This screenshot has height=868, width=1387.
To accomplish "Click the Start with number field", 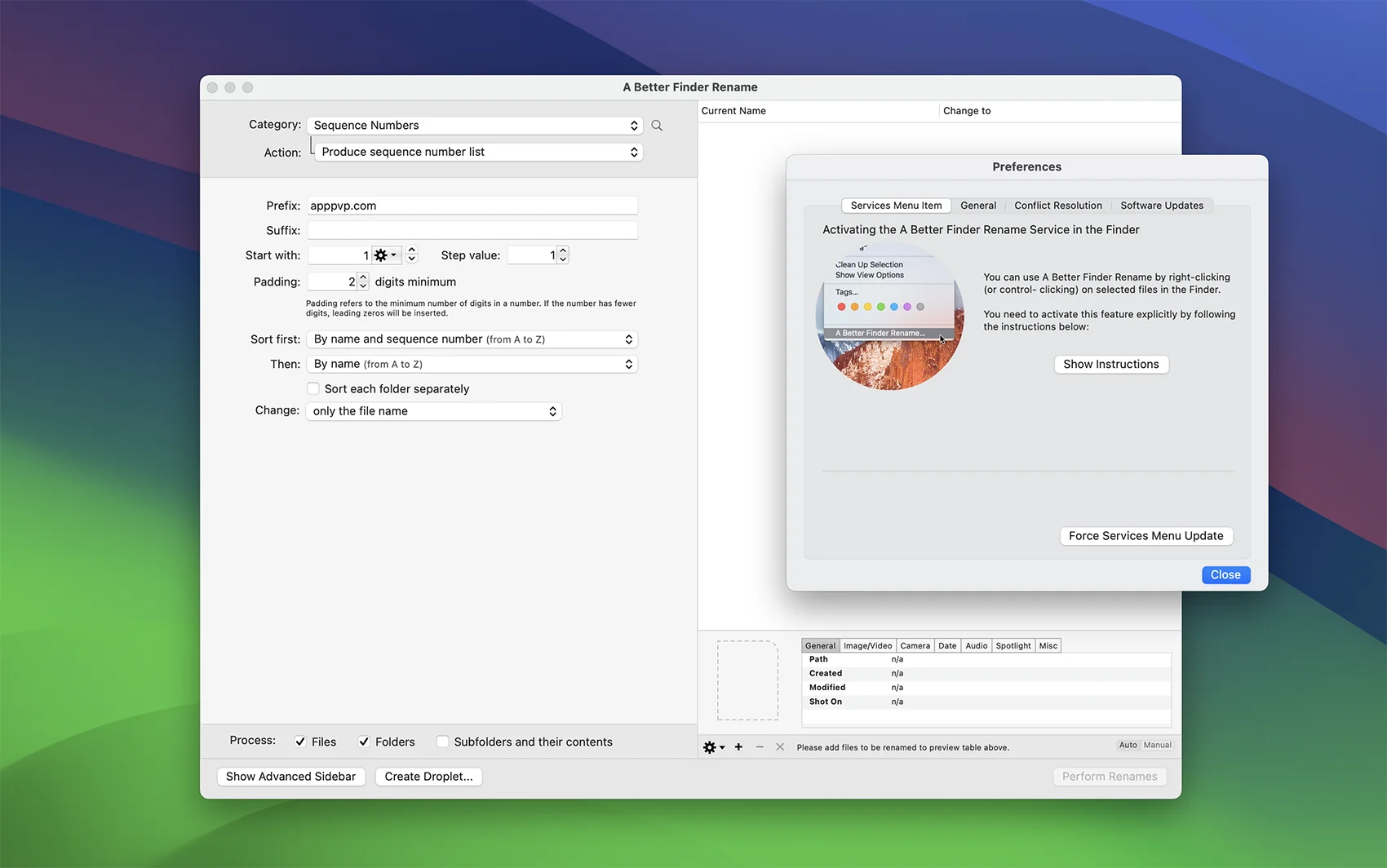I will tap(339, 255).
